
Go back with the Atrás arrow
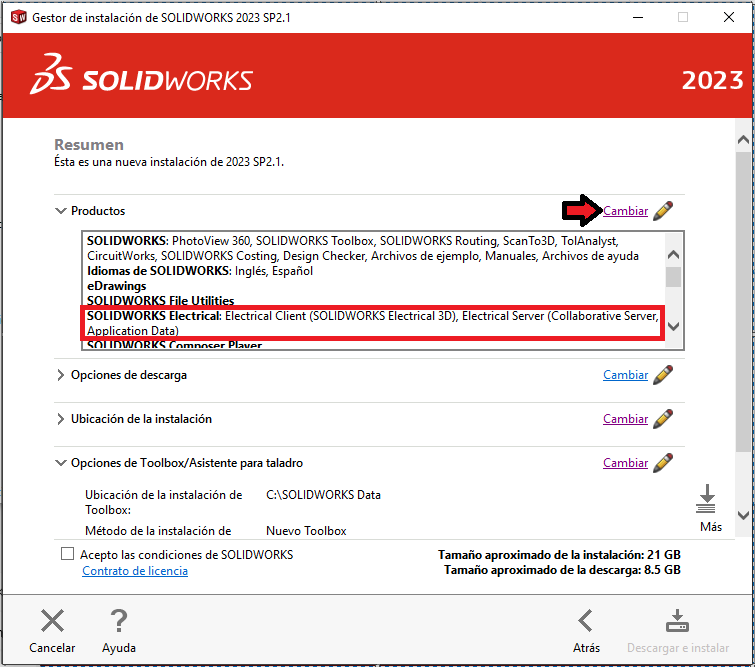click(586, 620)
